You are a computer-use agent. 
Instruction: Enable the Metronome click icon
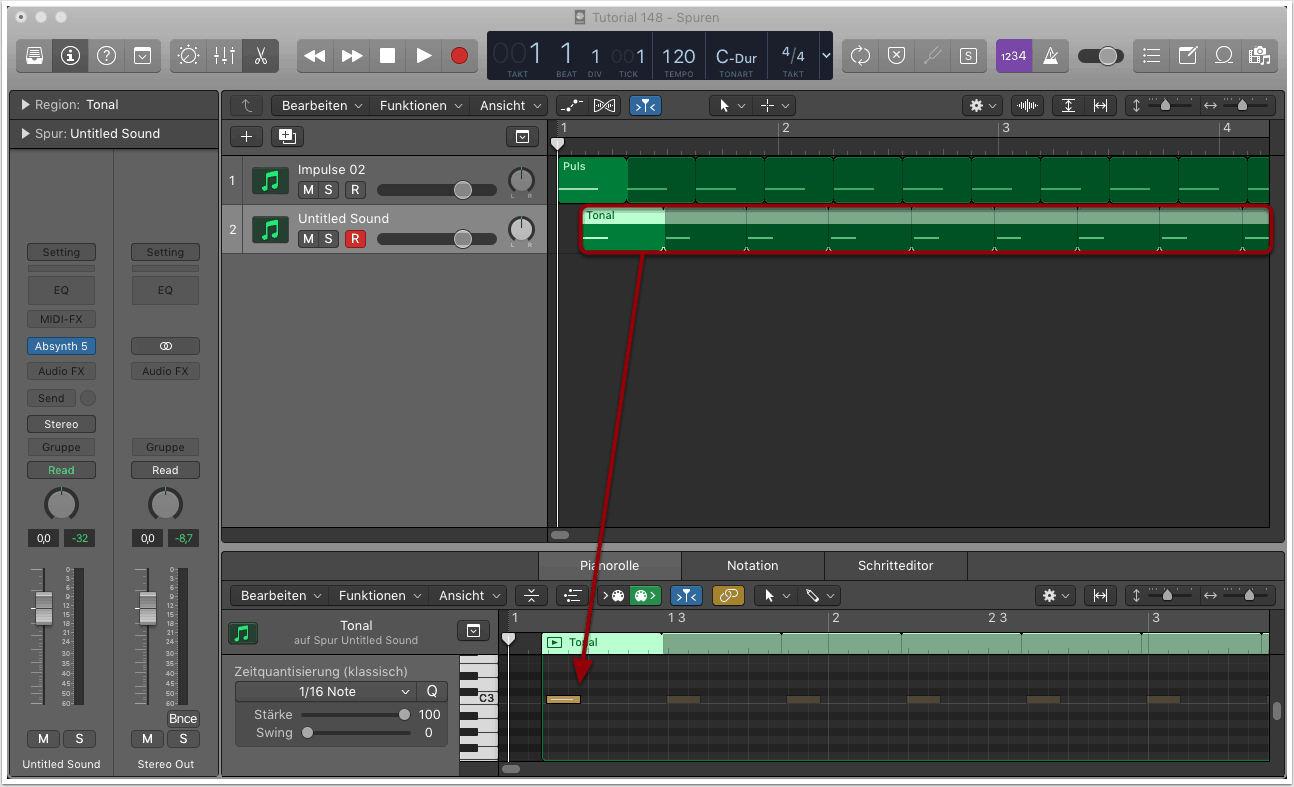[x=1050, y=56]
